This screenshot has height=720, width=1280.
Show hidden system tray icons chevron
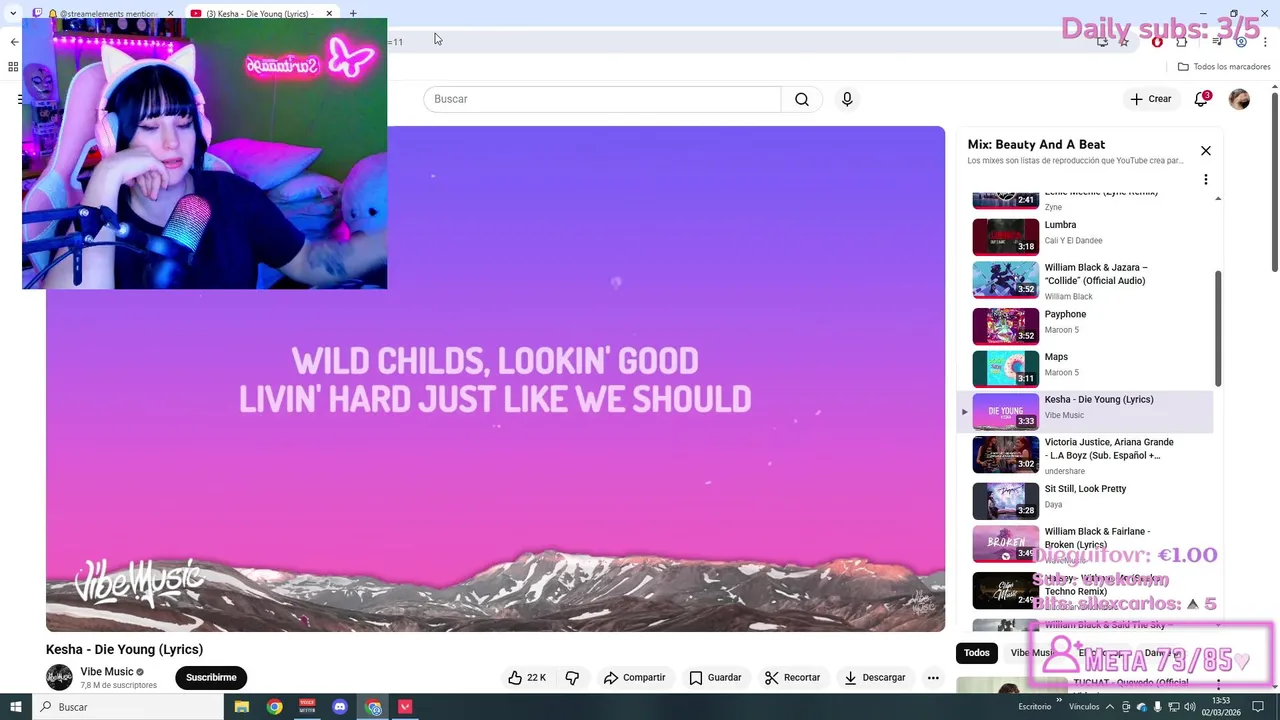coord(1111,707)
